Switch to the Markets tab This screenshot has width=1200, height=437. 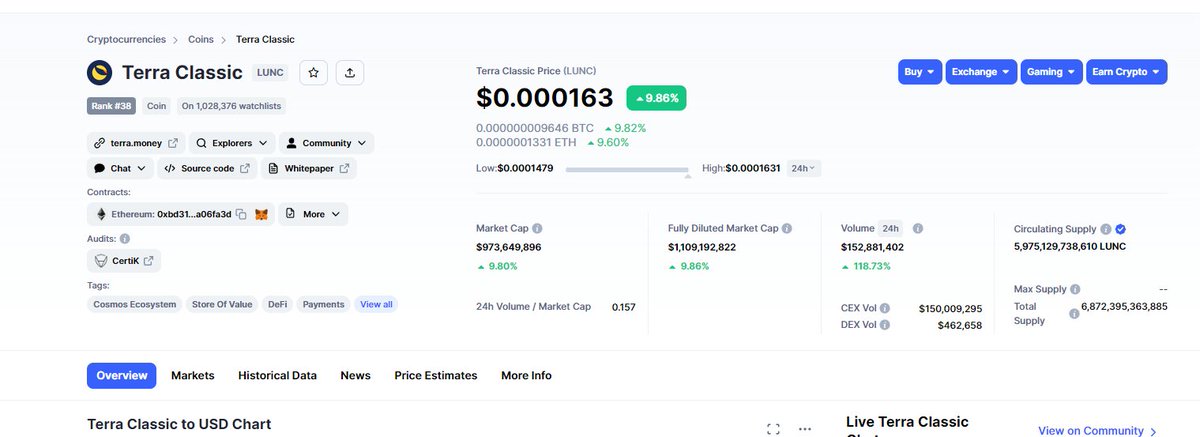(193, 375)
